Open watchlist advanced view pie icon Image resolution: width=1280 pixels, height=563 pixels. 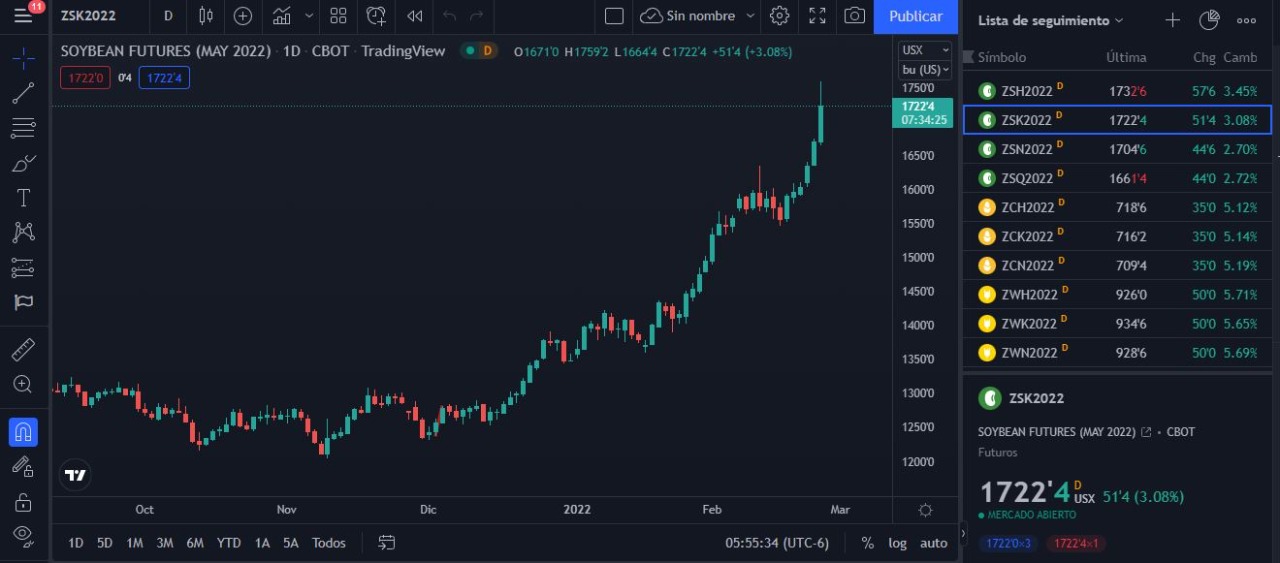[1209, 20]
